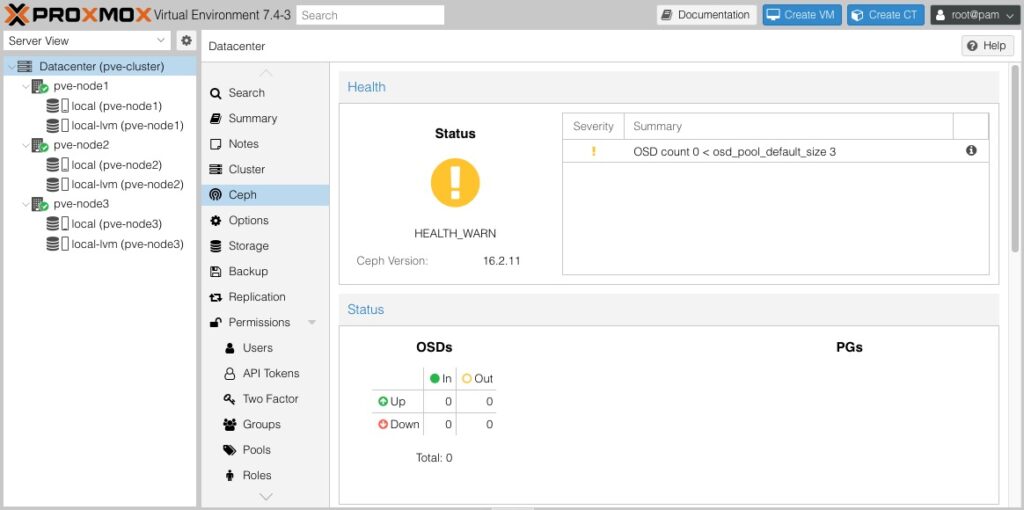Select the local-lvm (pve-node3) tree row
Viewport: 1024px width, 510px height.
click(x=99, y=244)
